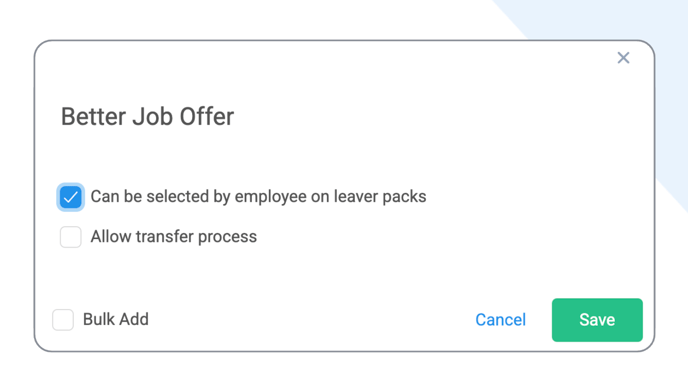Click the word 'Offer' in the heading
688x378 pixels.
point(207,117)
